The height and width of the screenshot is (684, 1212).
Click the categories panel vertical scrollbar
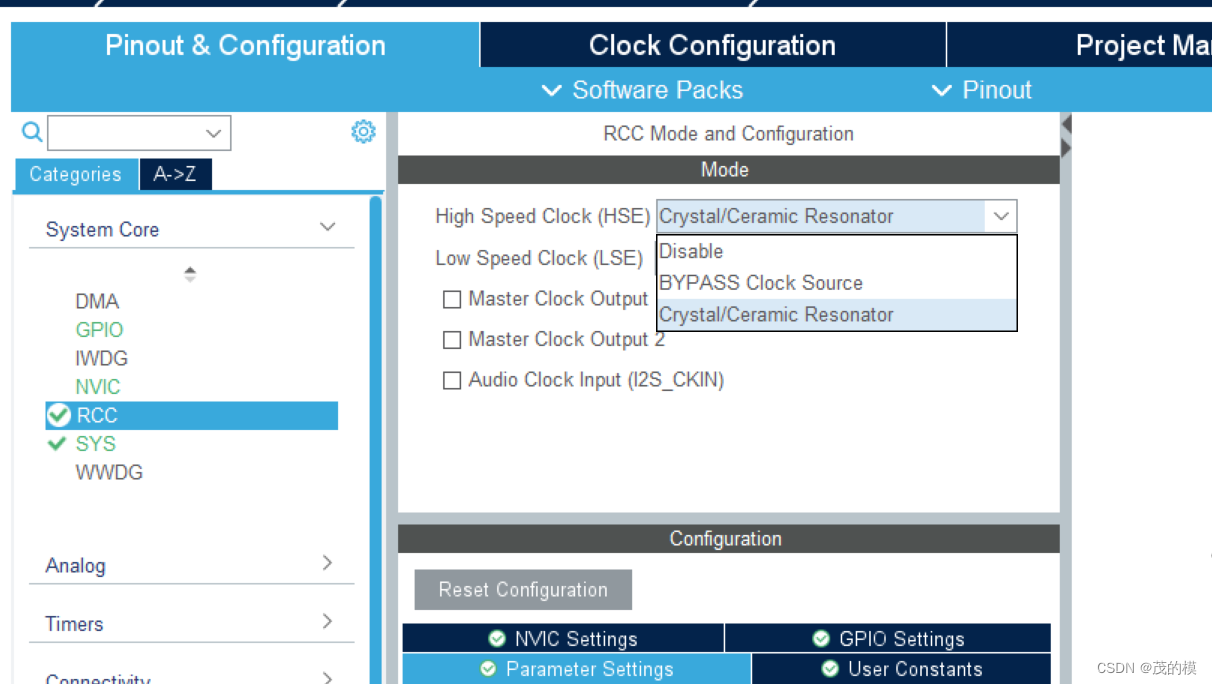tap(376, 440)
